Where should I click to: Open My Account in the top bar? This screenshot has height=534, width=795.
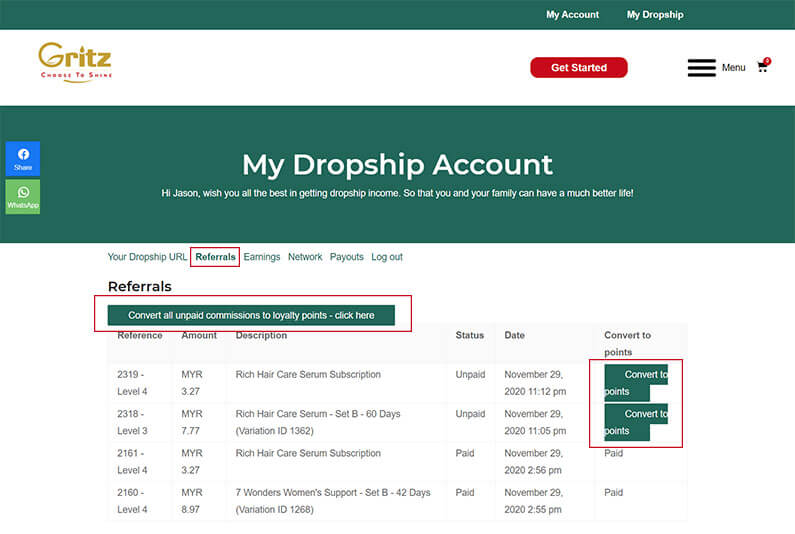(572, 15)
